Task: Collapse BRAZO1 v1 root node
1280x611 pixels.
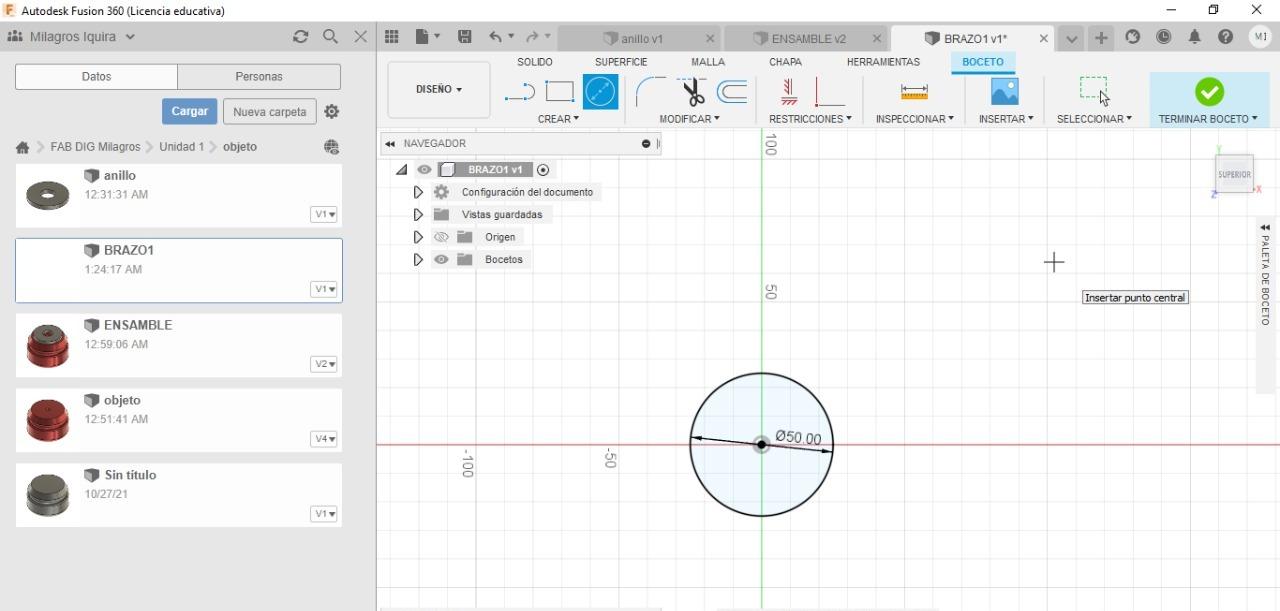Action: coord(401,170)
